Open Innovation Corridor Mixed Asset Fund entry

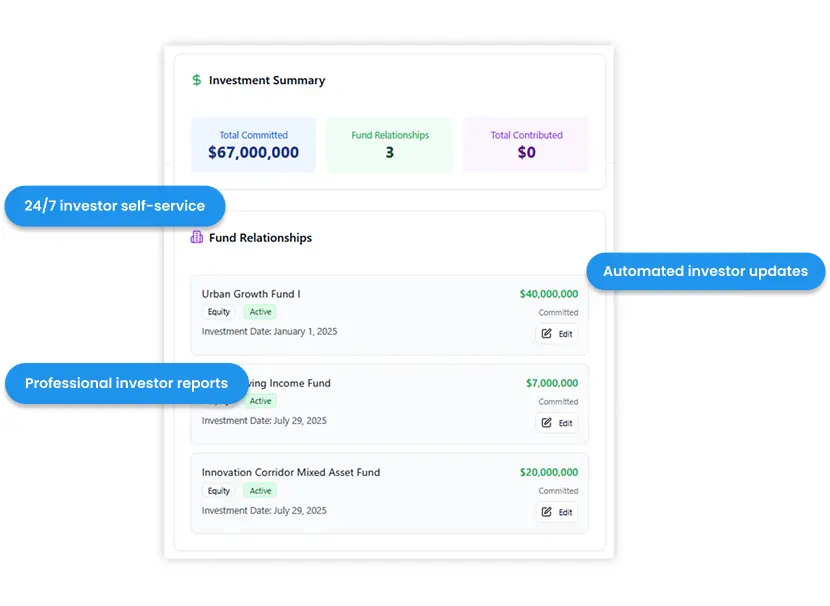point(291,472)
